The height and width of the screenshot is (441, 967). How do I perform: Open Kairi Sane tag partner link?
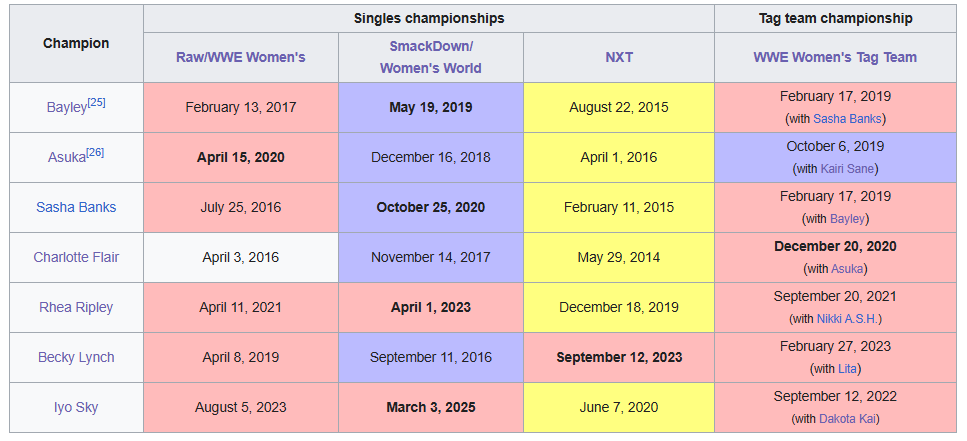pos(847,169)
